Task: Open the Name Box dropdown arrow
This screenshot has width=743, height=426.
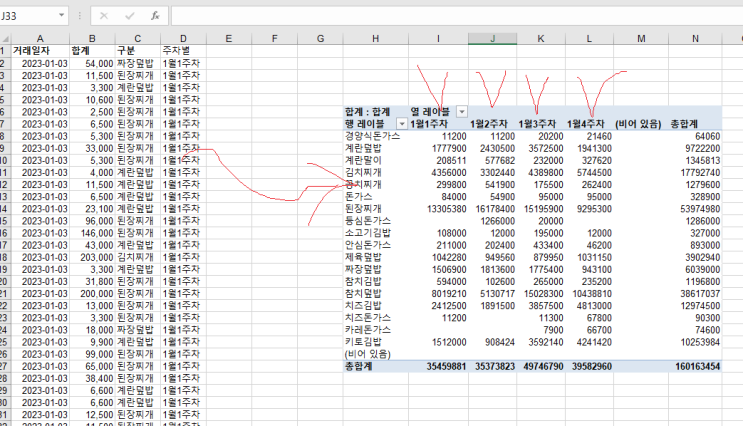Action: point(62,16)
